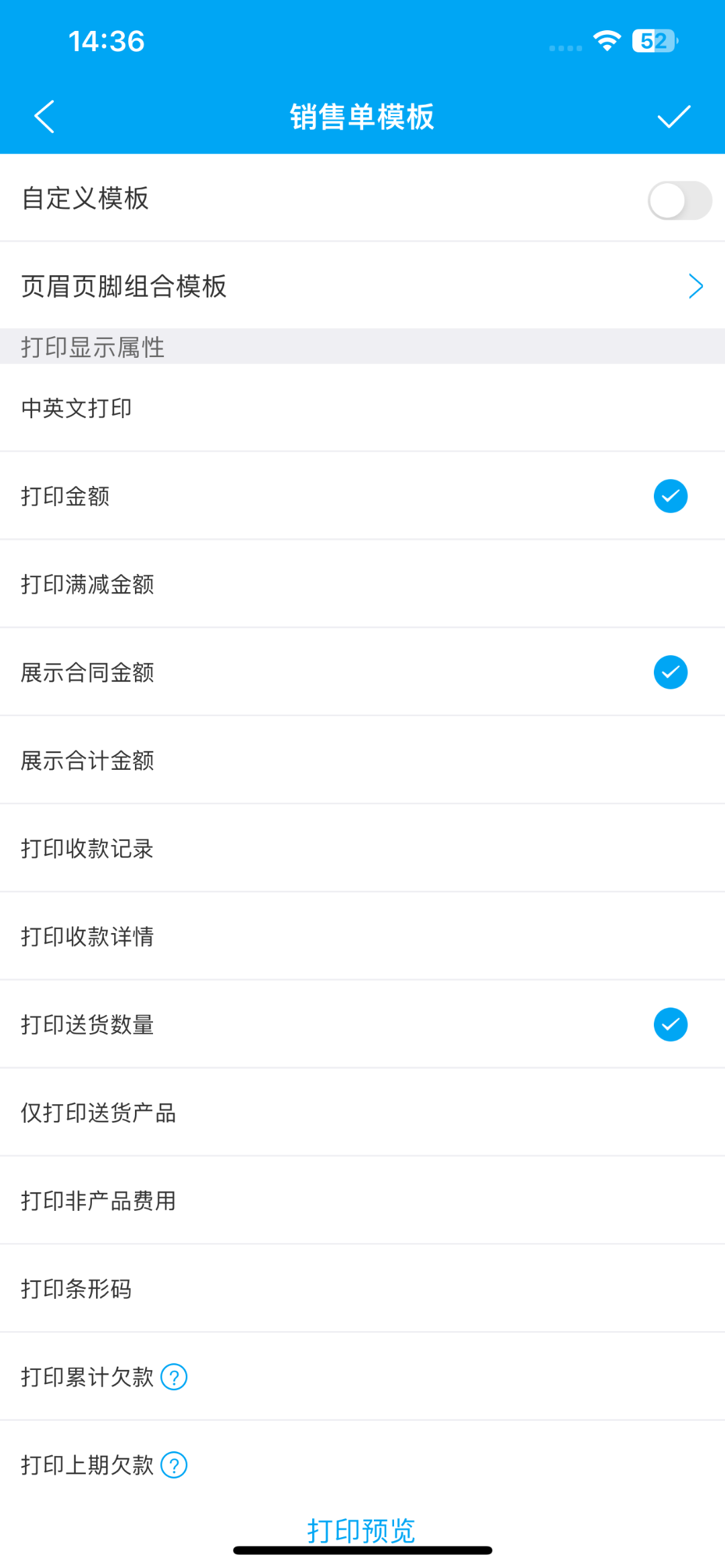Expand 页眉页脚组合模板 via chevron

click(x=696, y=287)
